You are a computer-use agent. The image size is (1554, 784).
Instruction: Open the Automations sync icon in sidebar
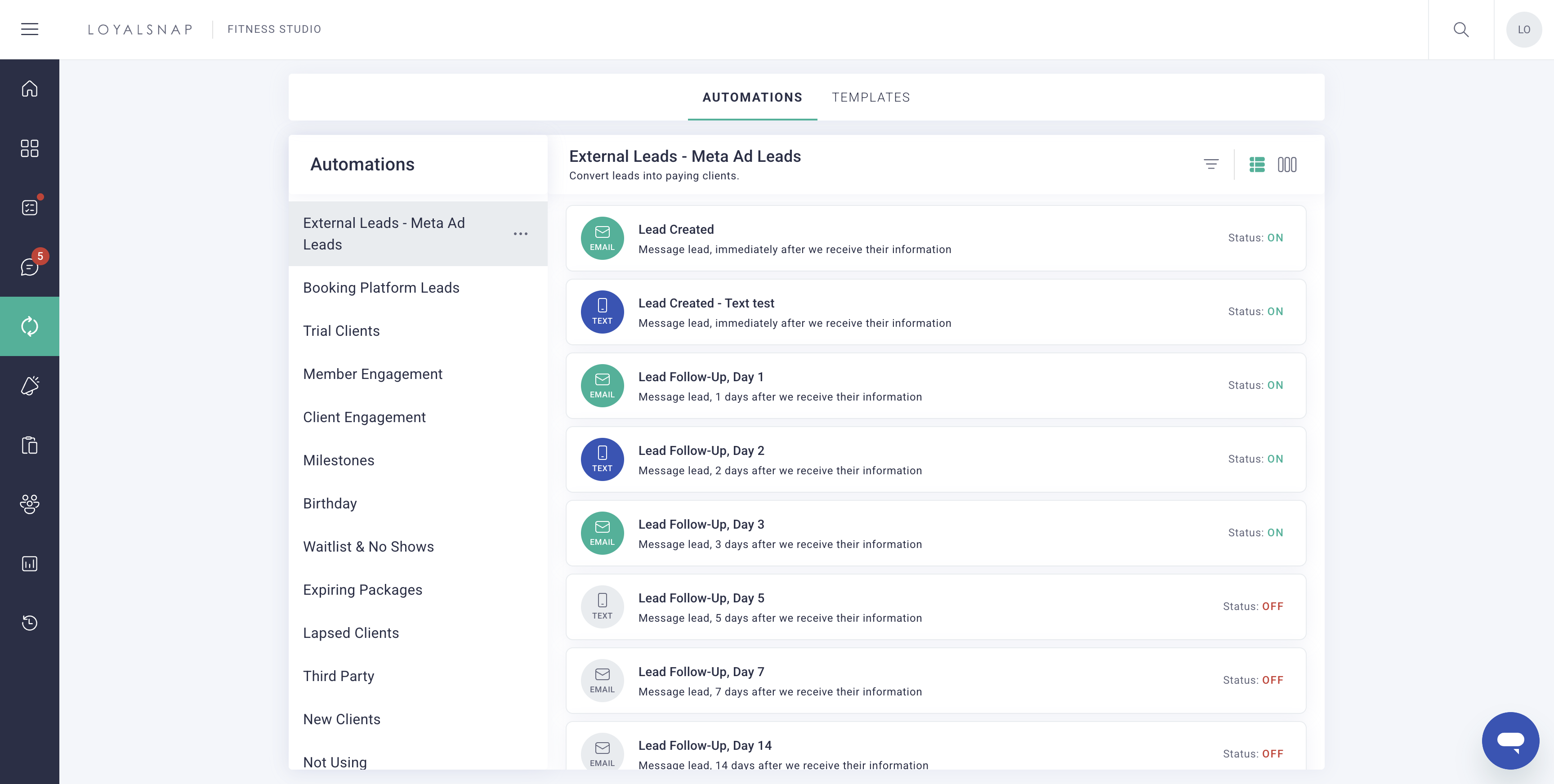pos(30,326)
